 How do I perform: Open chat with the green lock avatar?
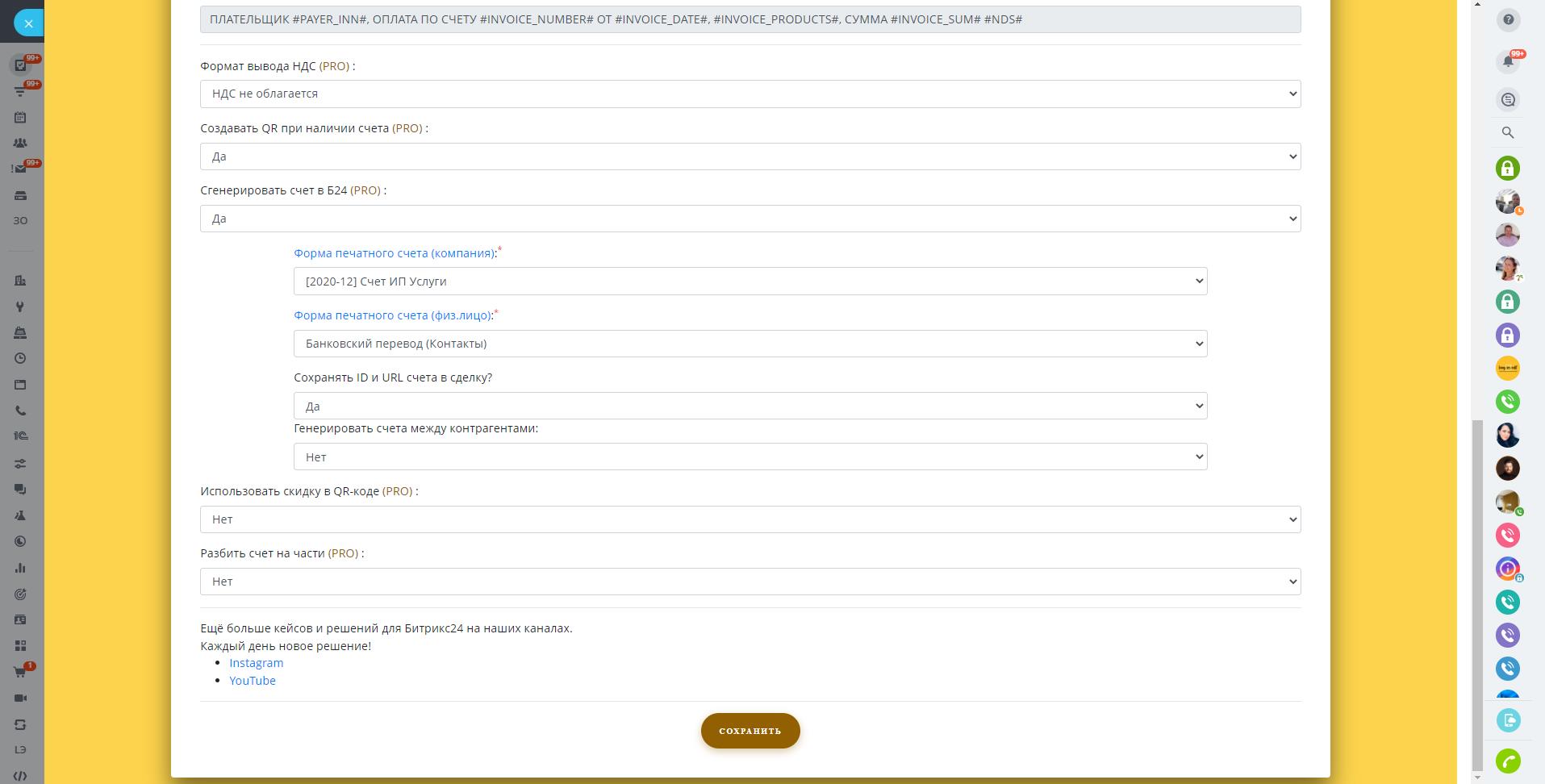click(x=1508, y=168)
